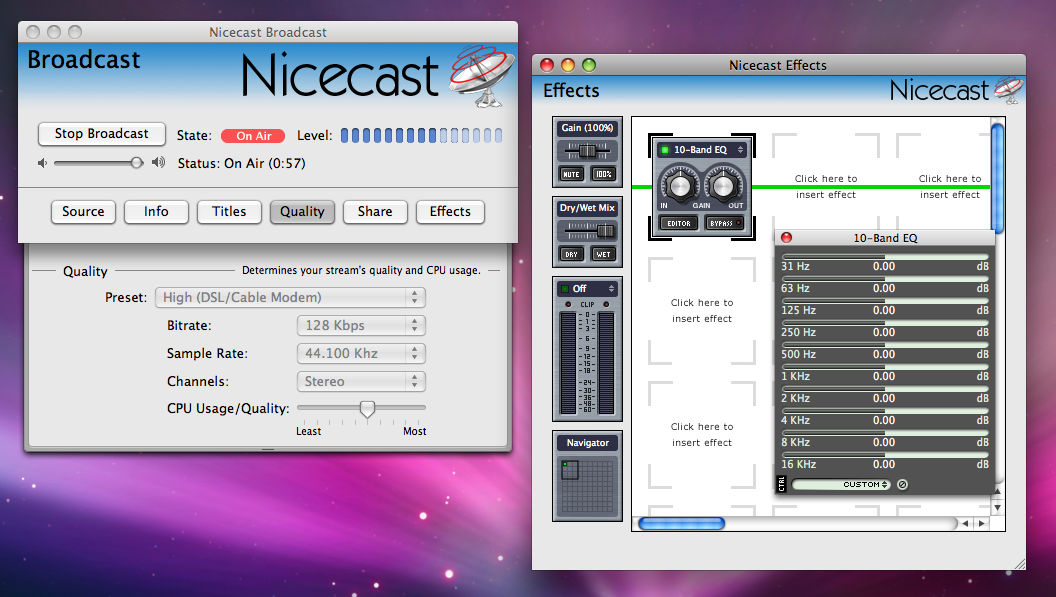
Task: Click the loud speaker icon beside the volume slider
Action: (159, 162)
